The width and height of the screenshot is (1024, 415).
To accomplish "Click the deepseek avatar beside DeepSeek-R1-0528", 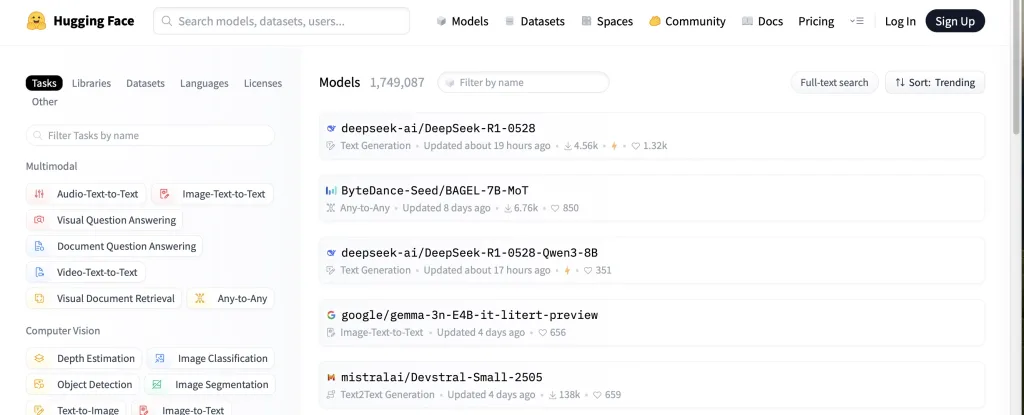I will (331, 128).
